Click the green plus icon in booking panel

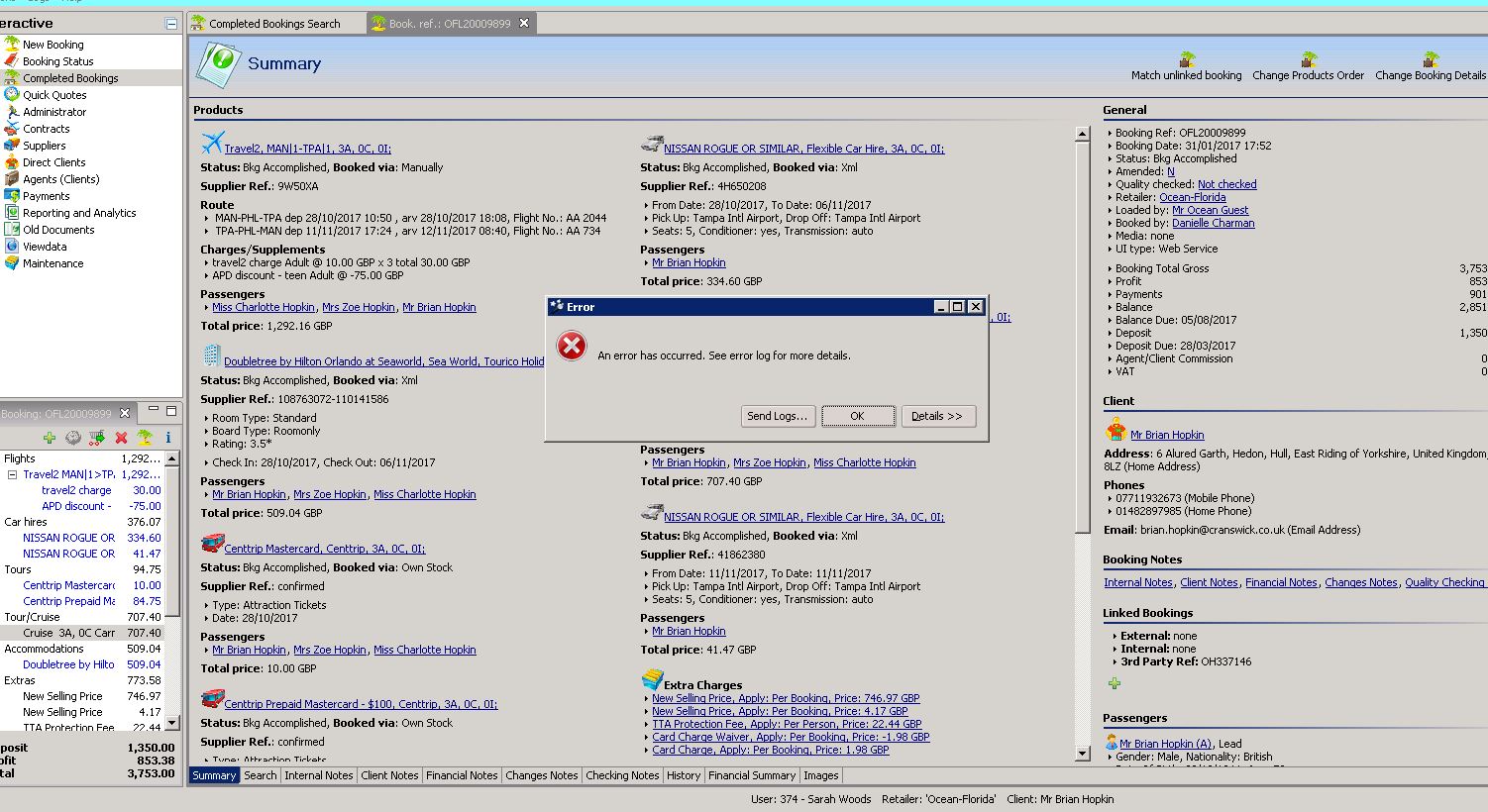49,438
